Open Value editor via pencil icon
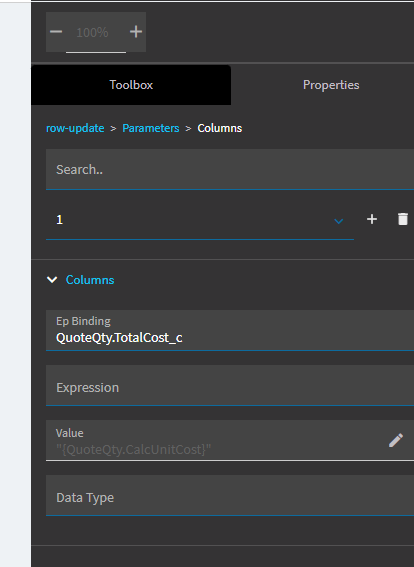 coord(396,440)
